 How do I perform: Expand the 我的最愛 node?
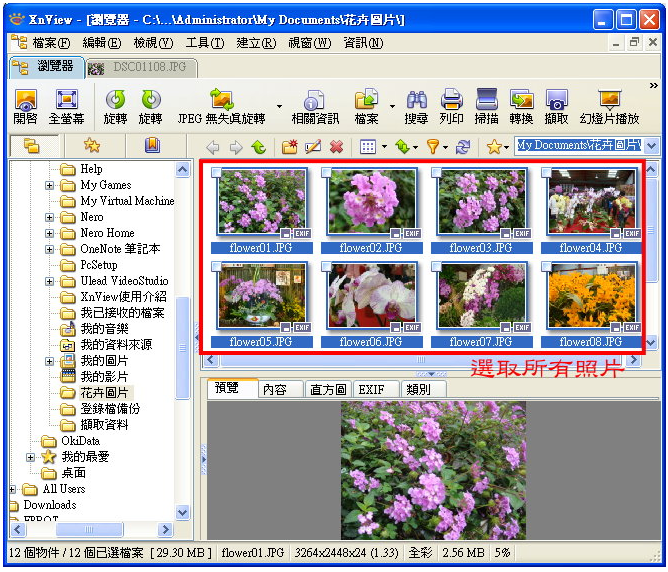pyautogui.click(x=30, y=457)
